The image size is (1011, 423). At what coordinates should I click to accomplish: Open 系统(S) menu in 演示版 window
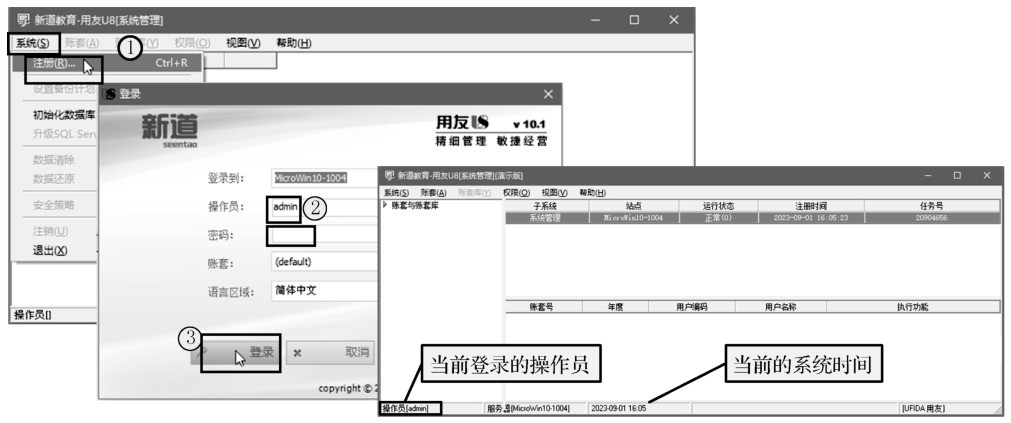click(396, 192)
